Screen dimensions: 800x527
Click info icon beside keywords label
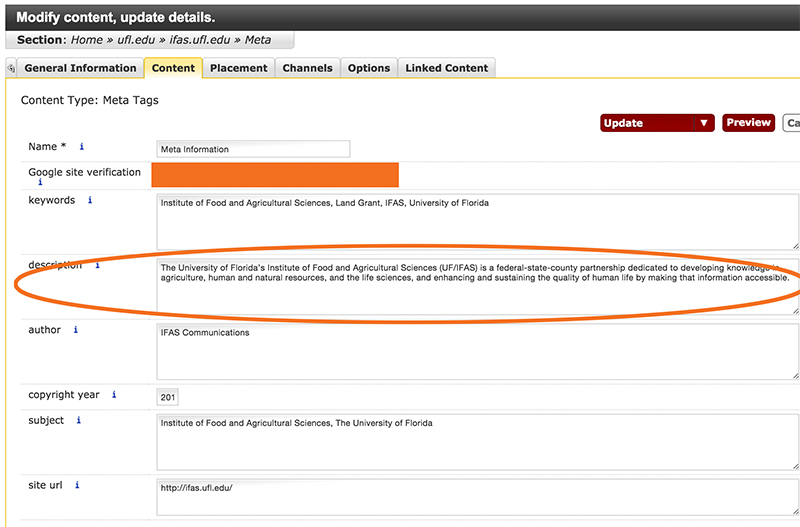tap(90, 200)
